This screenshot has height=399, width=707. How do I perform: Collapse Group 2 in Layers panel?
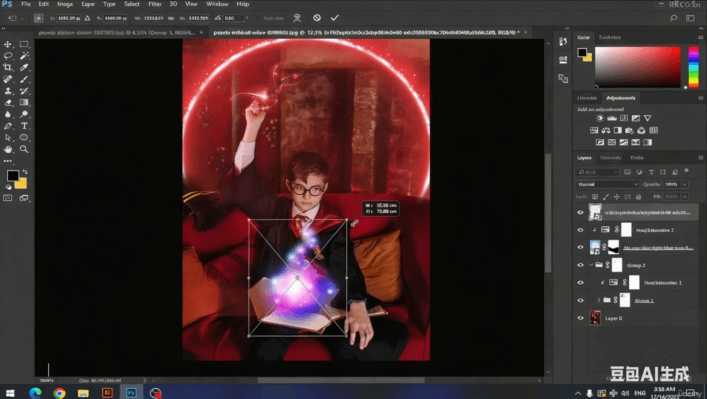click(591, 265)
